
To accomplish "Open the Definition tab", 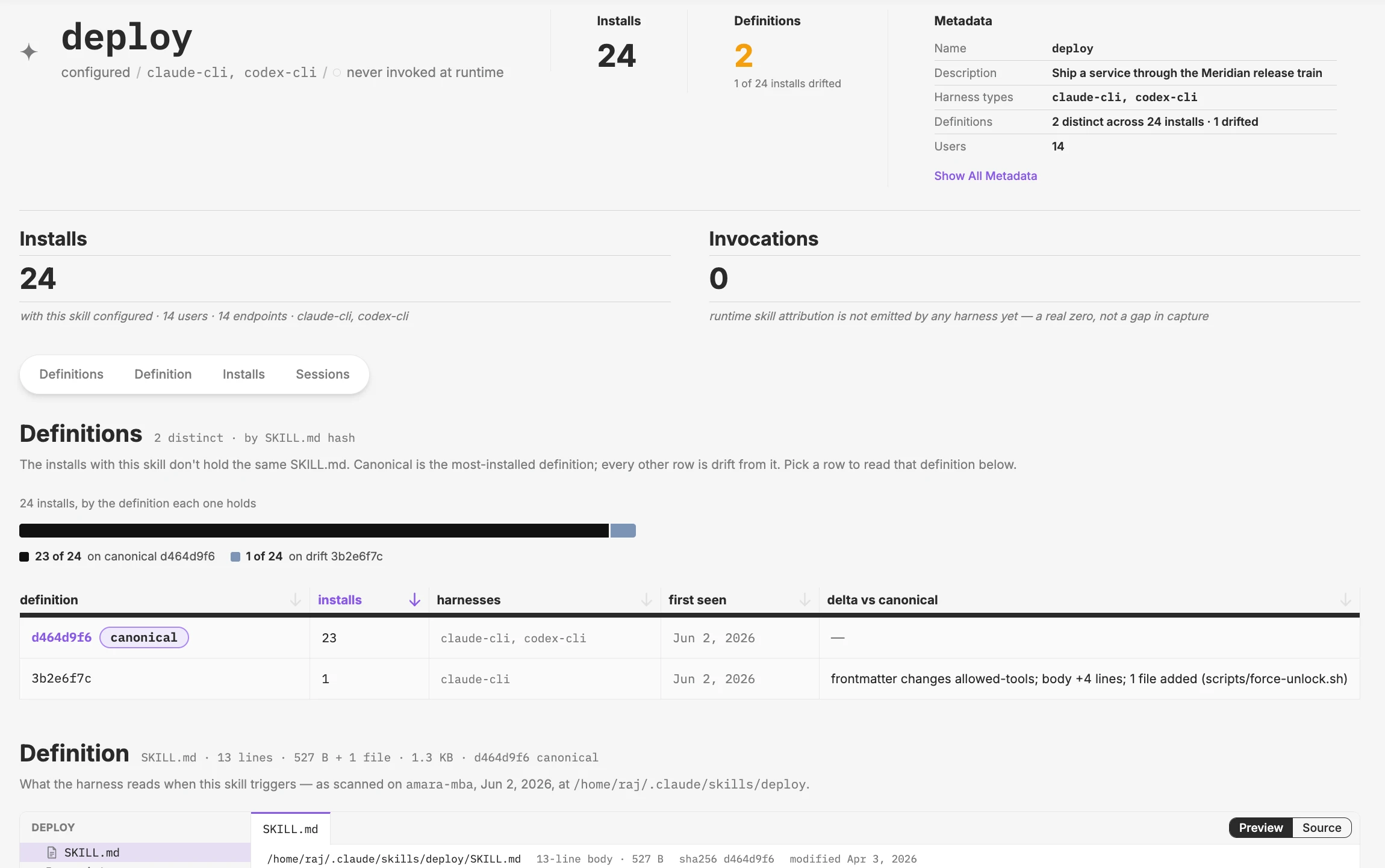I will [163, 374].
